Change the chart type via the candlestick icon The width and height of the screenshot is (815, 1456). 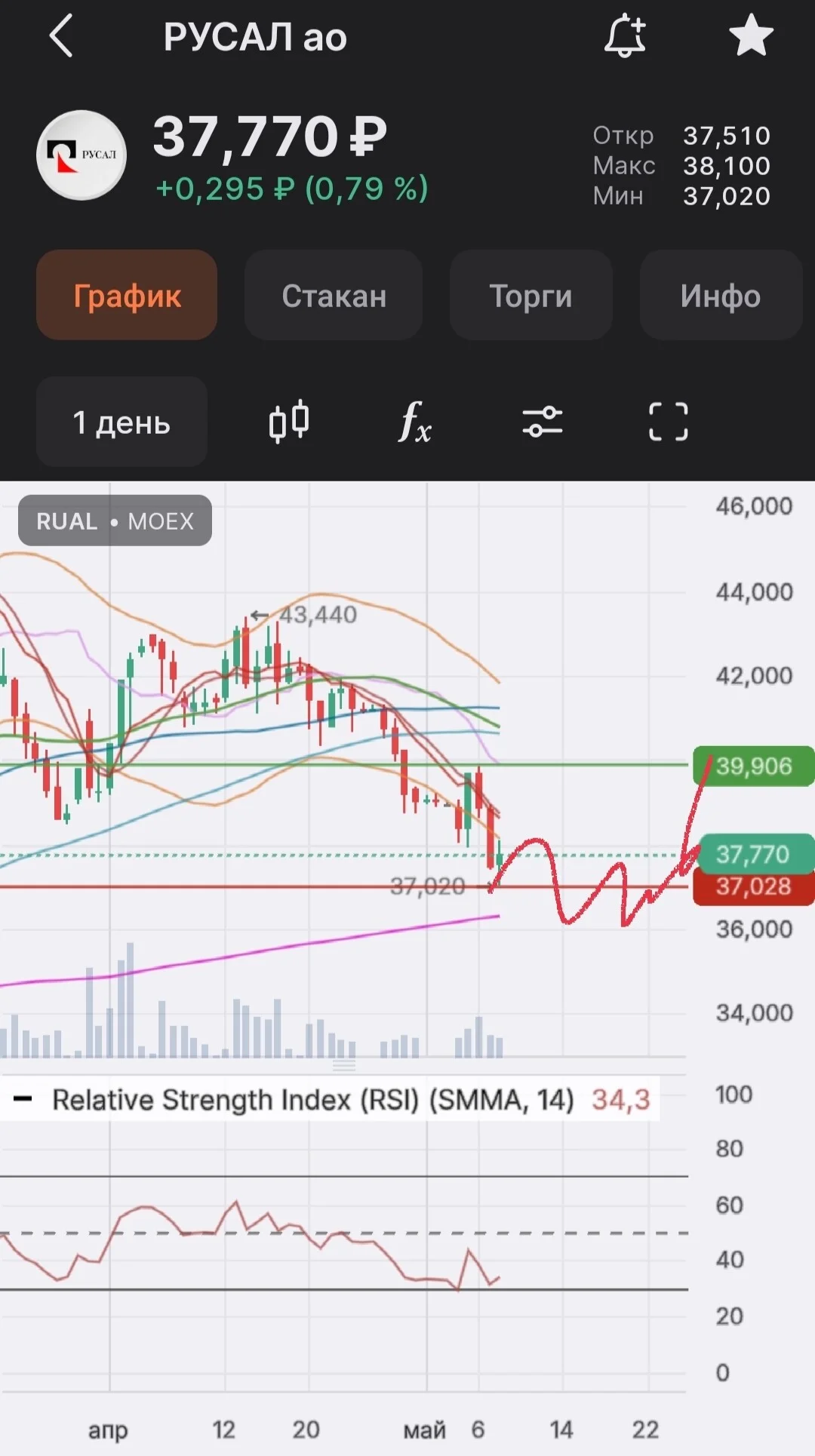tap(289, 421)
